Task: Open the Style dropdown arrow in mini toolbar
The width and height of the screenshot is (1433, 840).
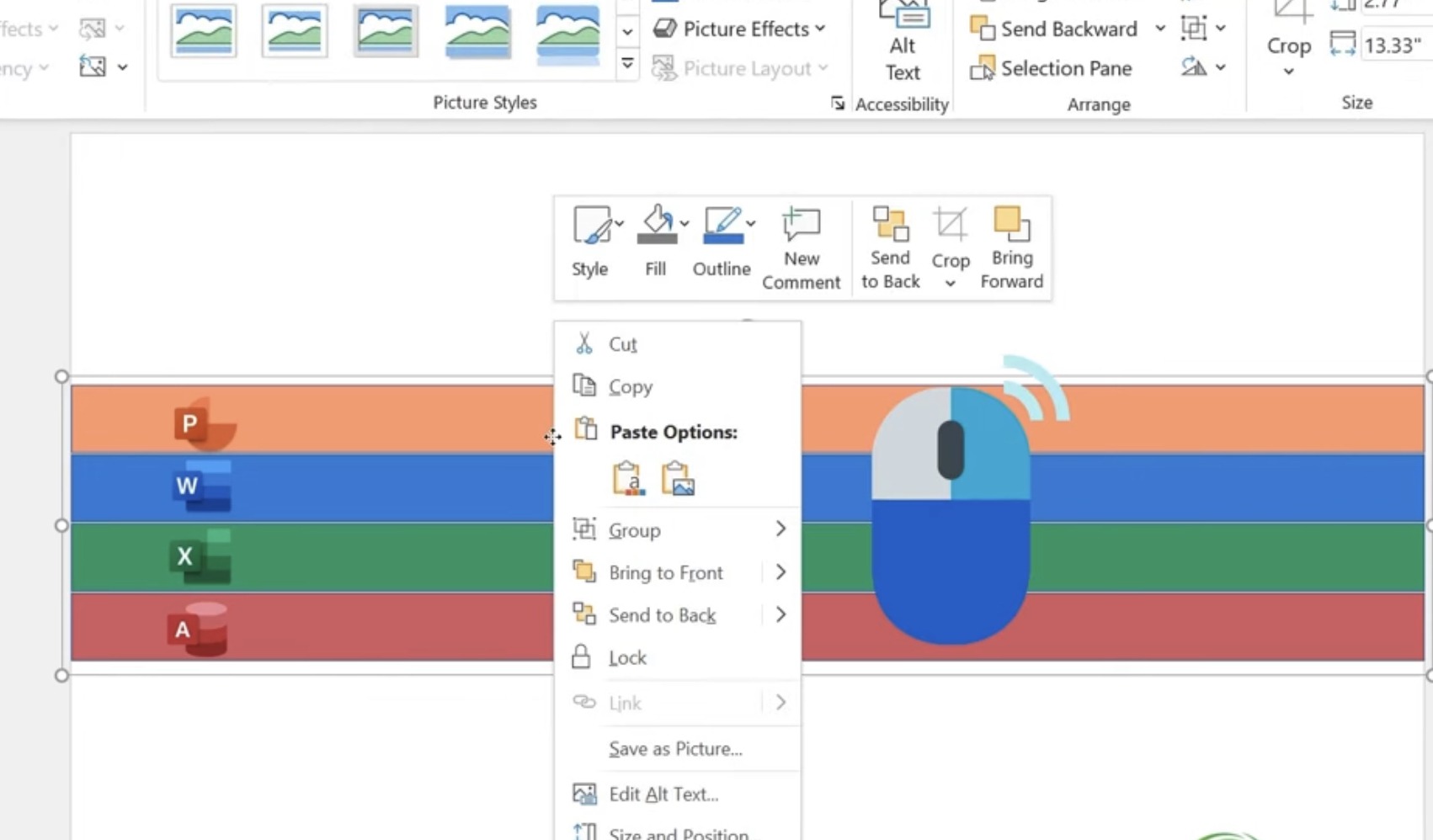Action: [x=619, y=224]
